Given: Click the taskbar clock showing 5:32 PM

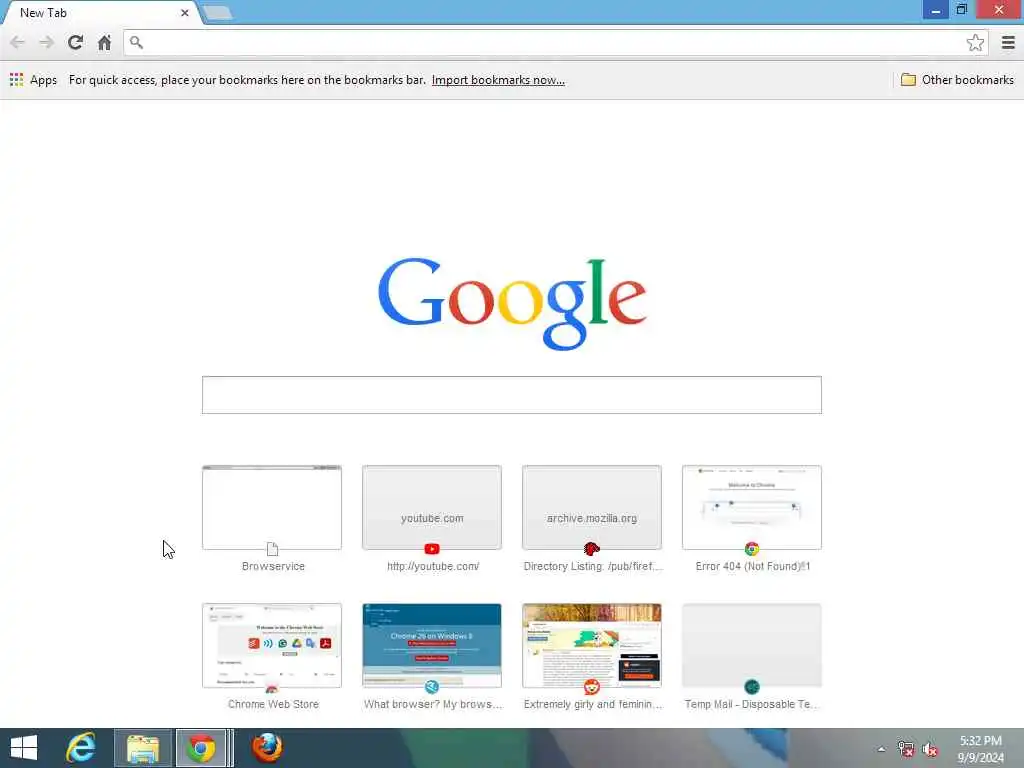Looking at the screenshot, I should pyautogui.click(x=980, y=748).
